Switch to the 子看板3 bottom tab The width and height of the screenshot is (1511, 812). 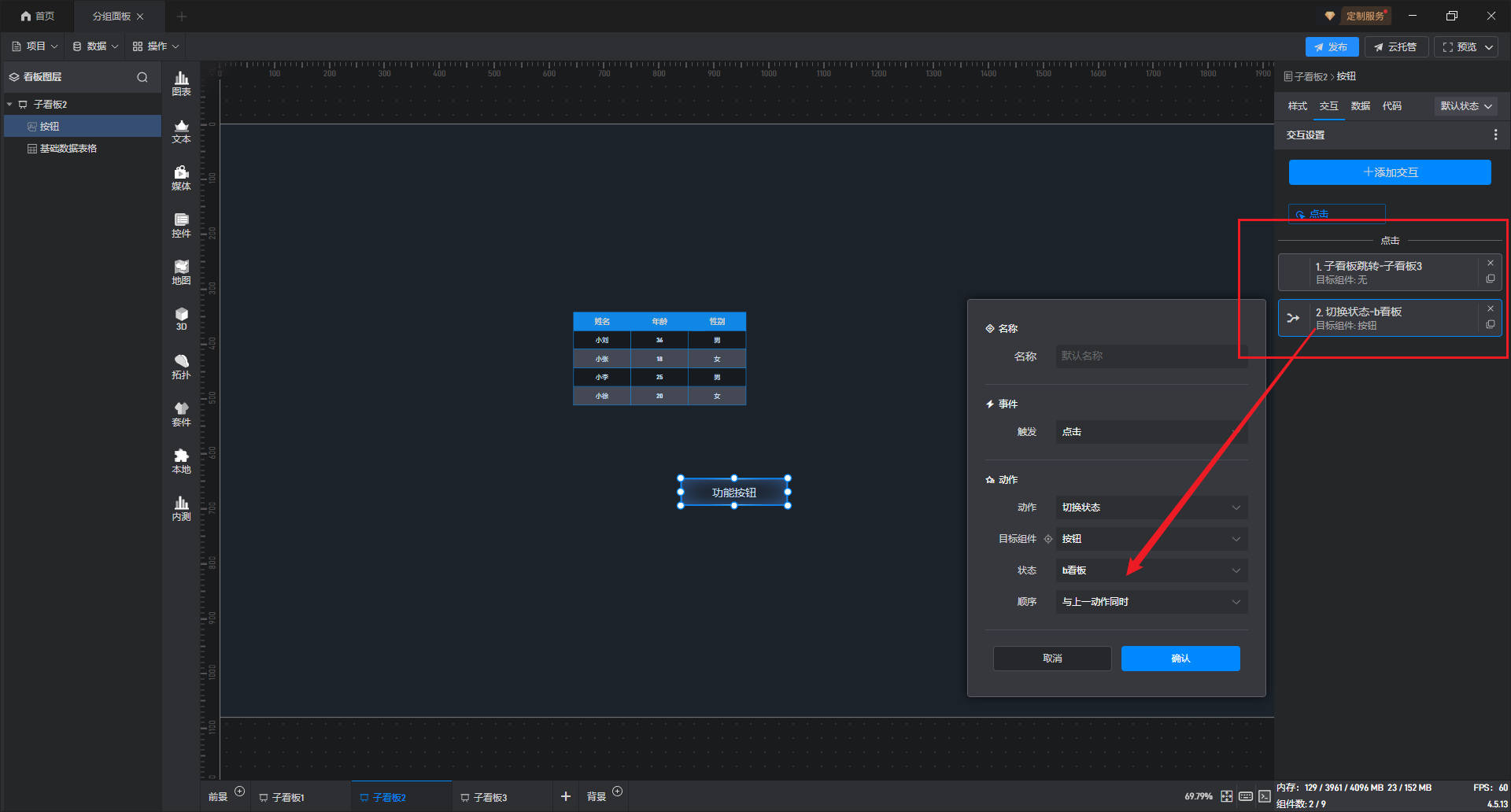click(490, 797)
